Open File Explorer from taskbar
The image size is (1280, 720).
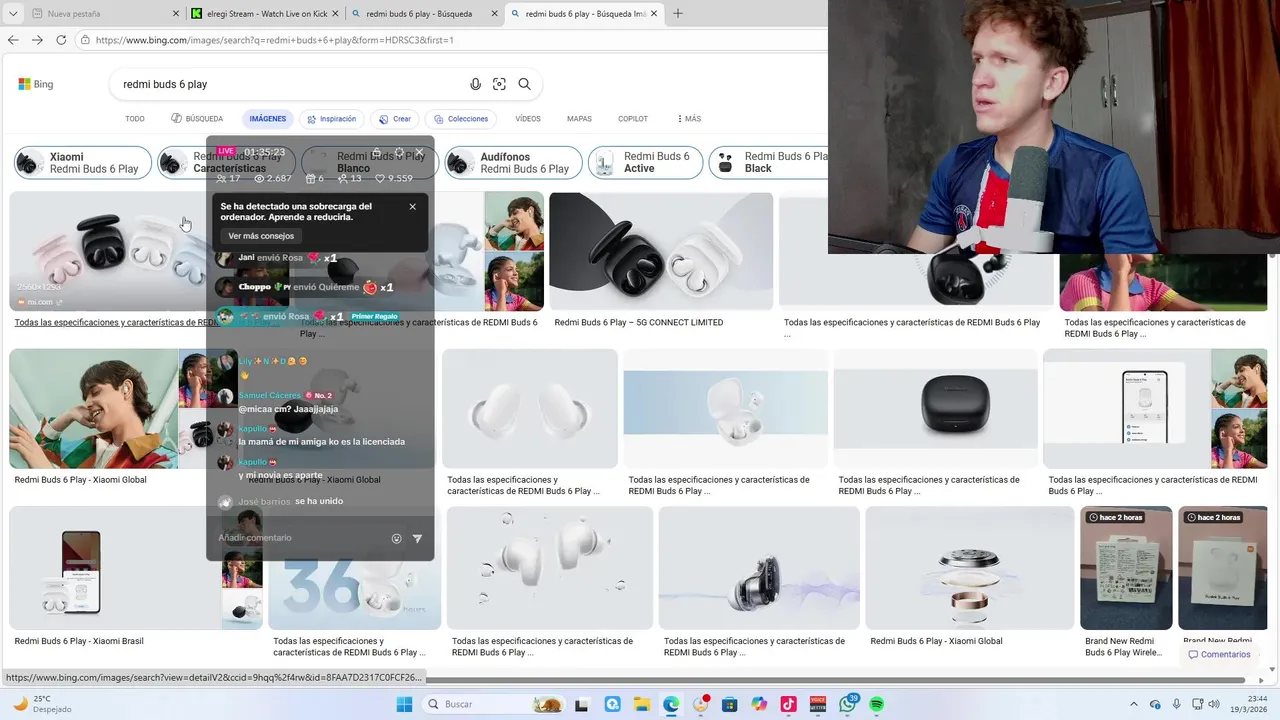641,704
